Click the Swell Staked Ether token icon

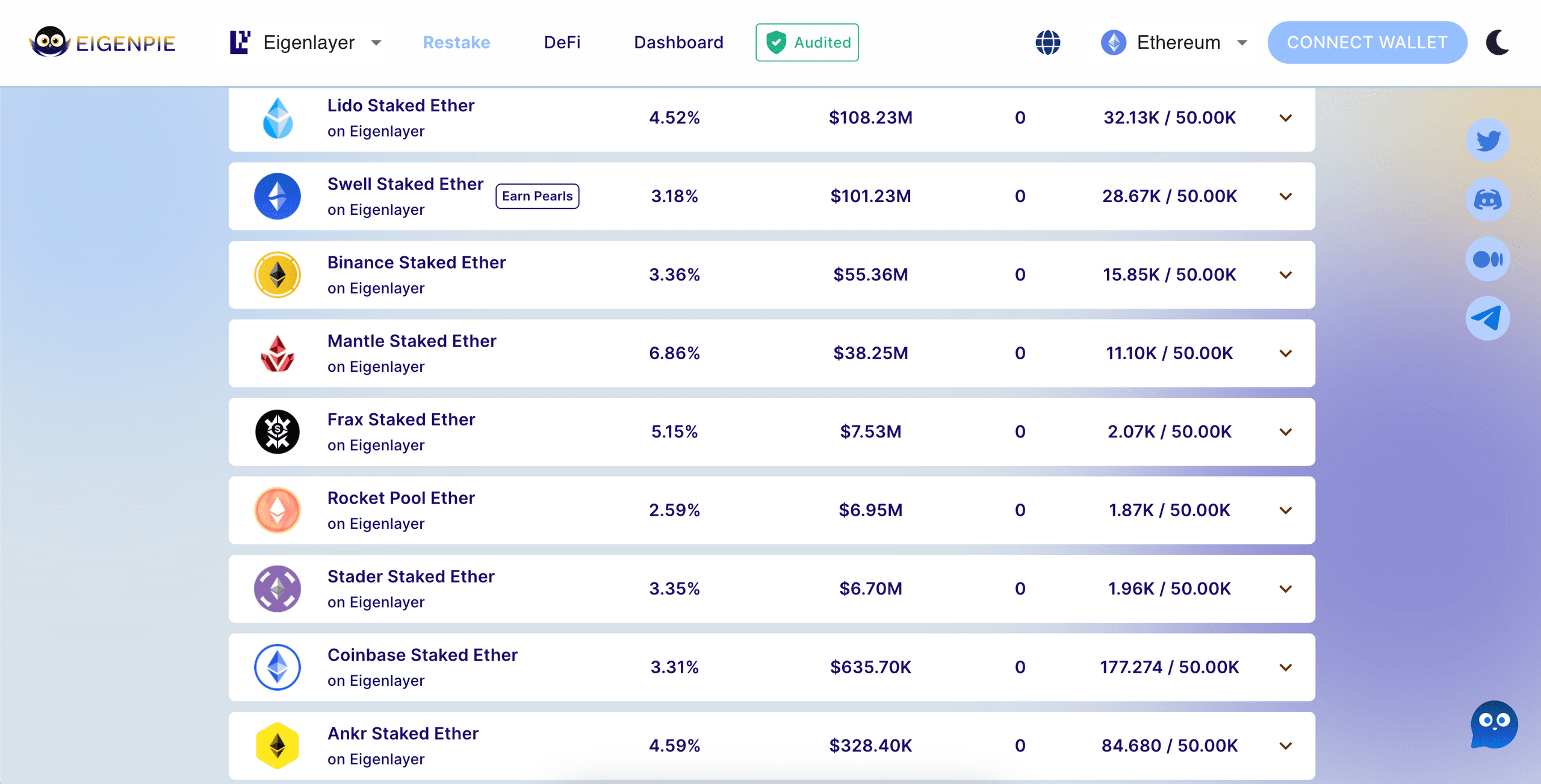[278, 196]
